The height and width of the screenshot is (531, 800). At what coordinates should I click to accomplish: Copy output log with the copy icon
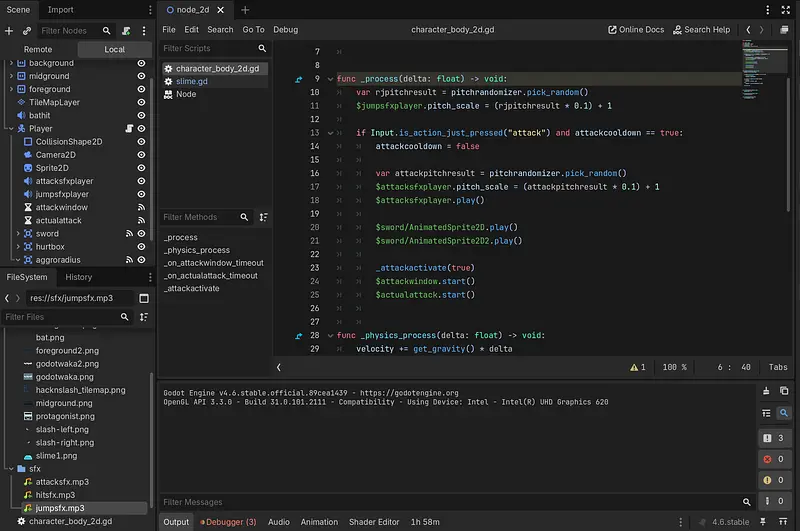784,391
